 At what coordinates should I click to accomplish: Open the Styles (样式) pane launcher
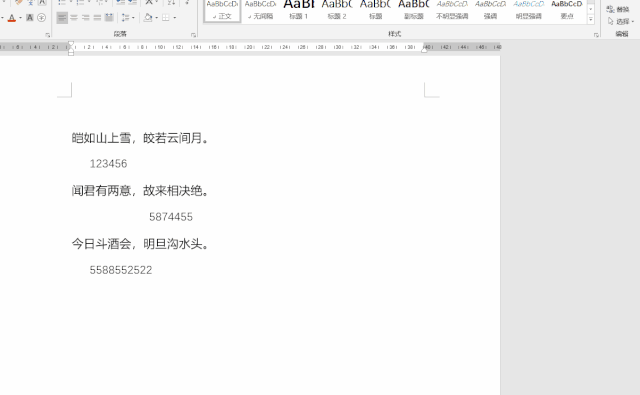coord(596,35)
